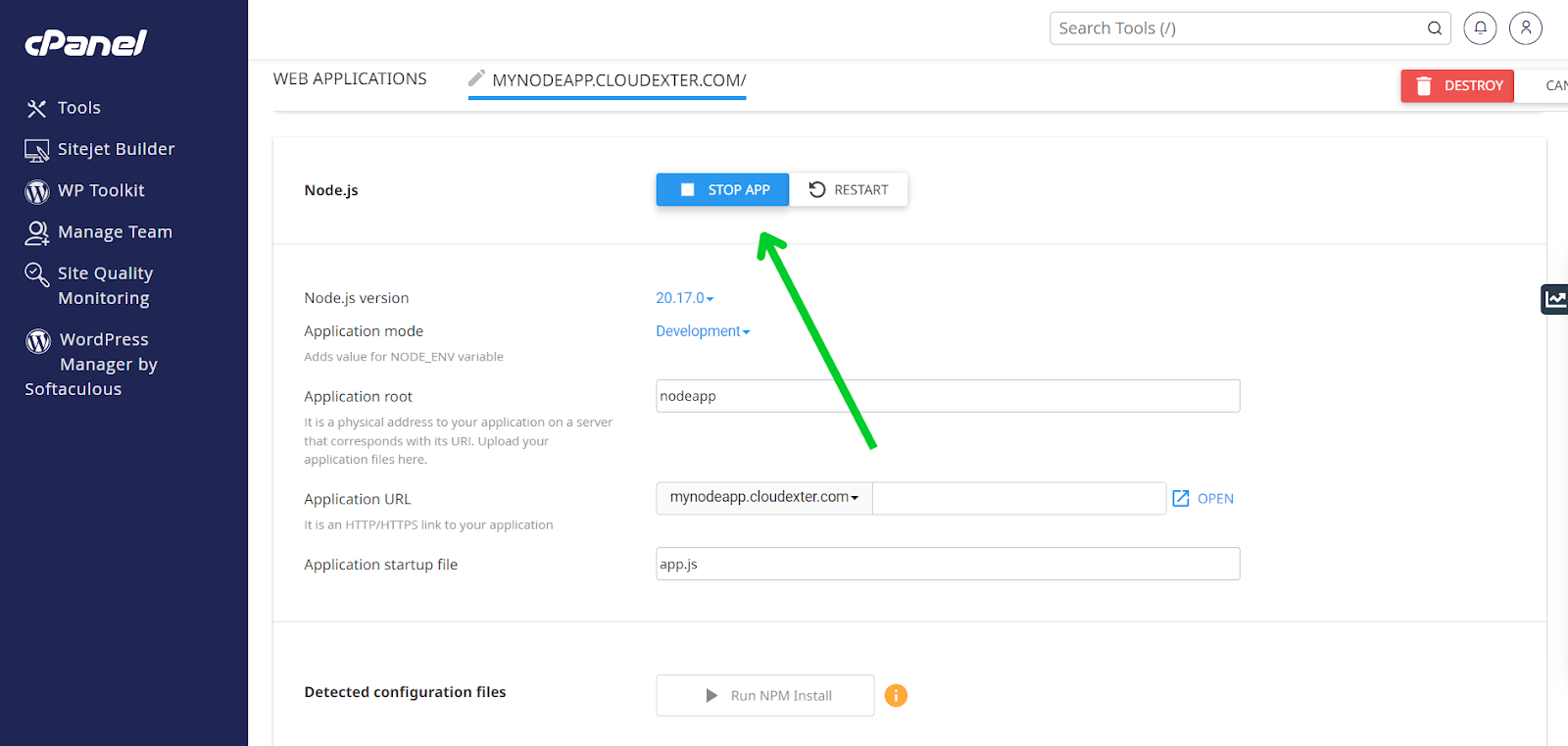Screen dimensions: 1568x746
Task: Switch to the Web Applications tab
Action: pyautogui.click(x=350, y=79)
